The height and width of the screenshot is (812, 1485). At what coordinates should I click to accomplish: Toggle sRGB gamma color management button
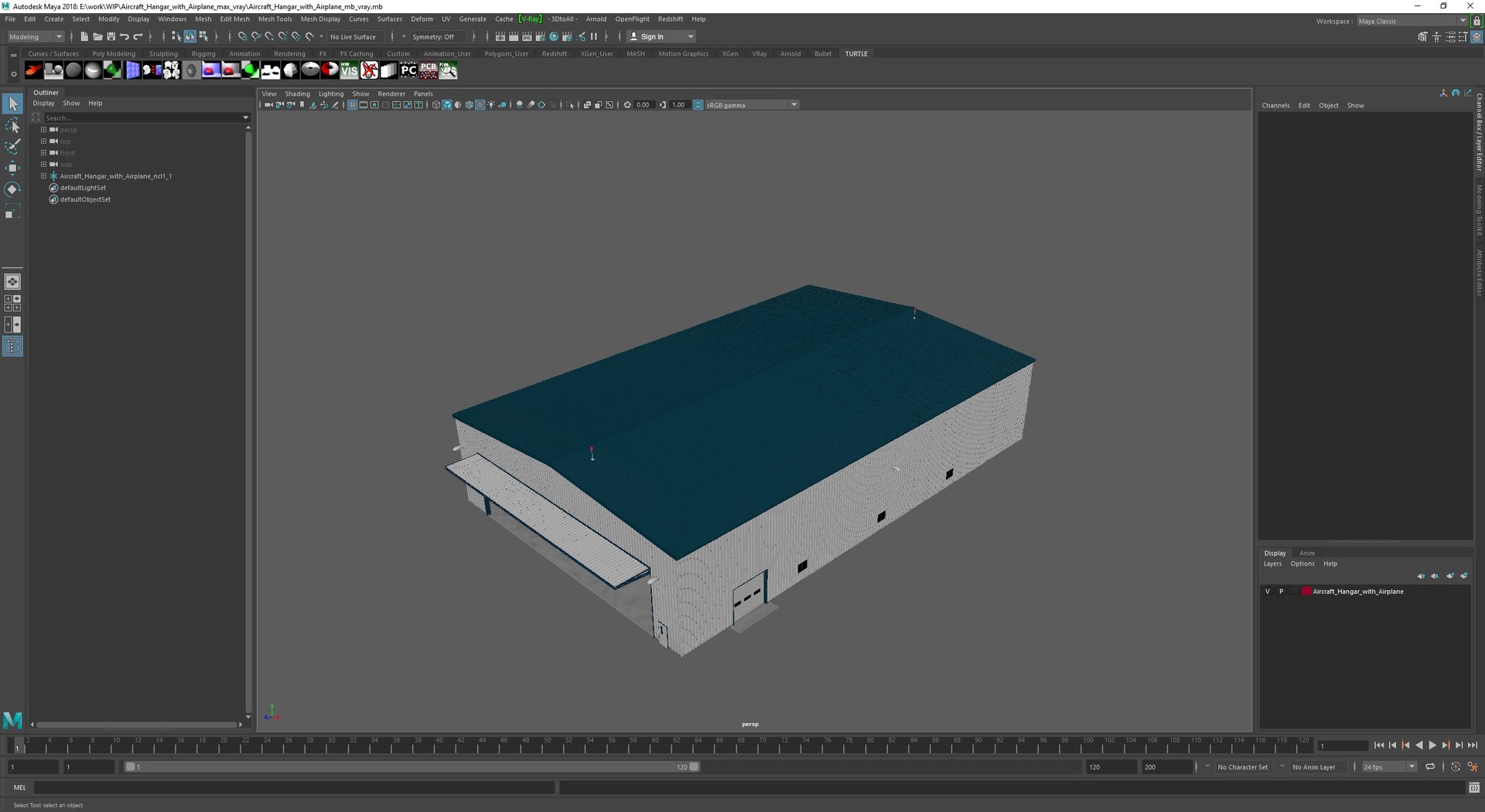698,105
